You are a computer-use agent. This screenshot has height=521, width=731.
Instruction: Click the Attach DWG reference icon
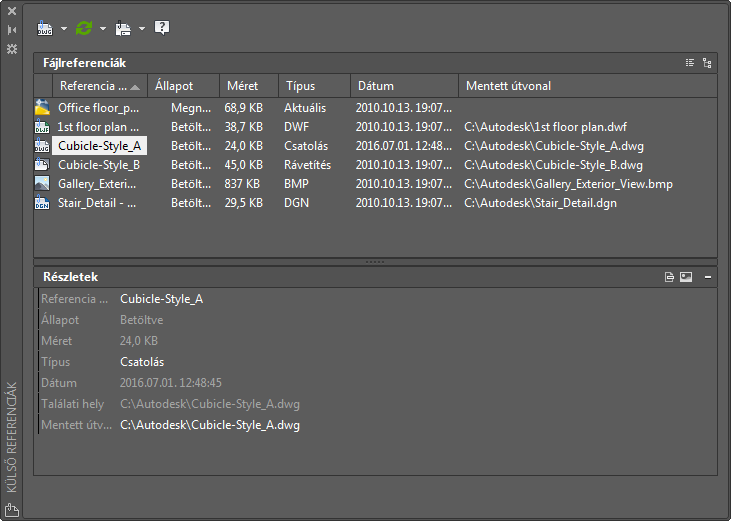(45, 28)
